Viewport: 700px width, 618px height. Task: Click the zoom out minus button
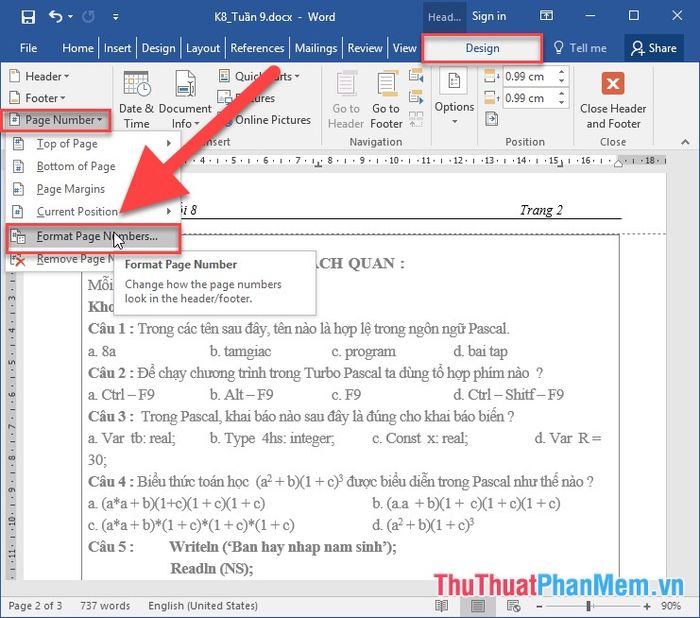[x=539, y=606]
